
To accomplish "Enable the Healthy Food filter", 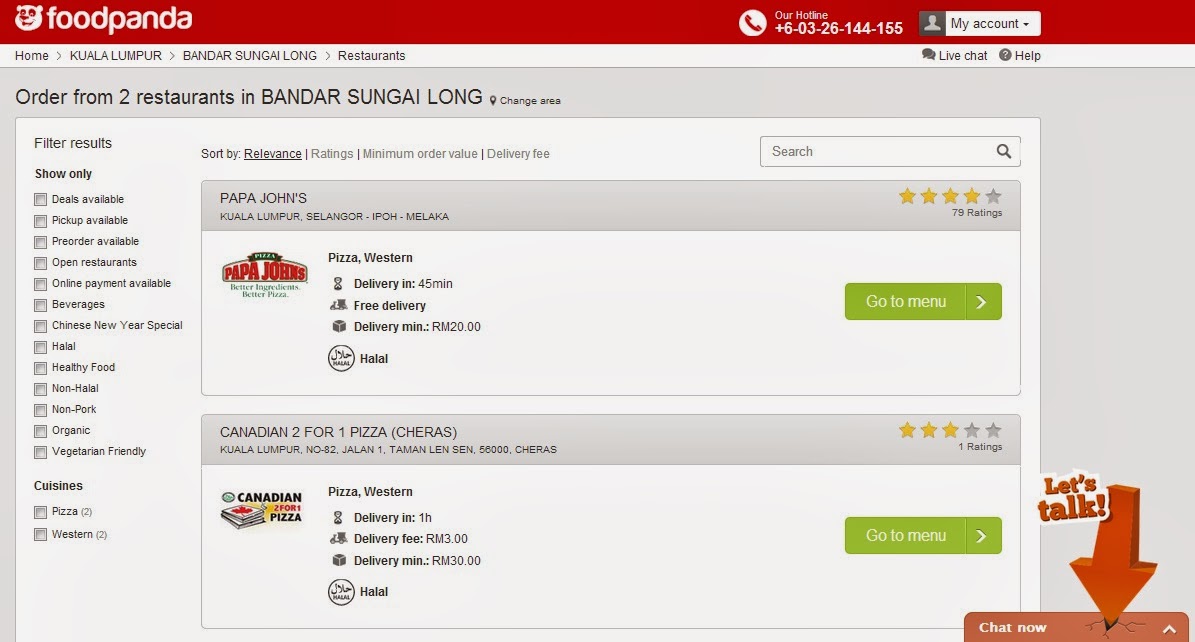I will point(40,368).
